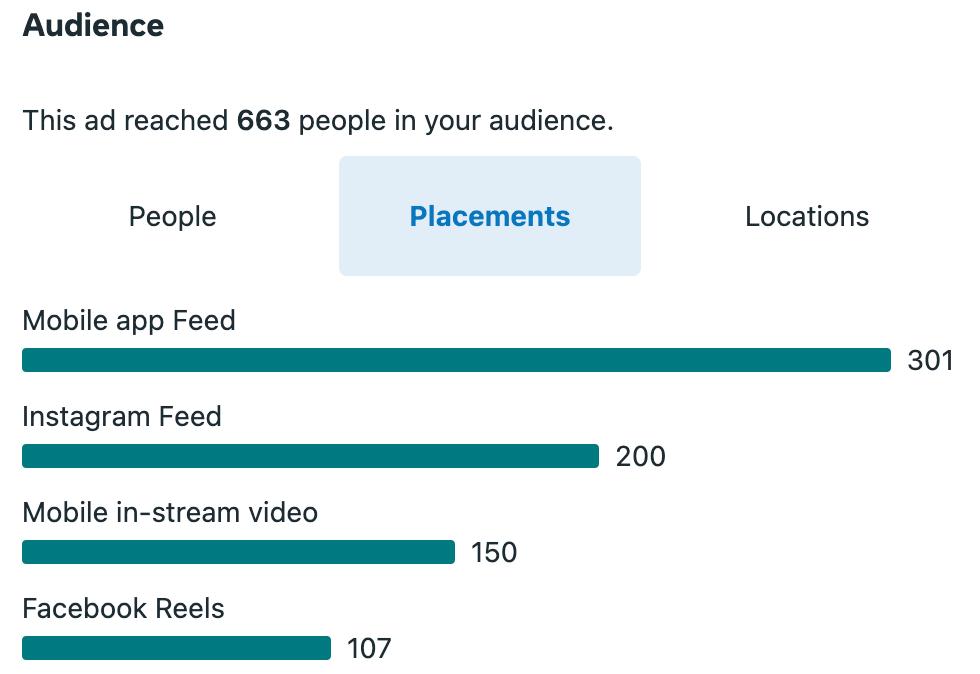Switch to the People tab
The image size is (980, 674).
click(172, 216)
